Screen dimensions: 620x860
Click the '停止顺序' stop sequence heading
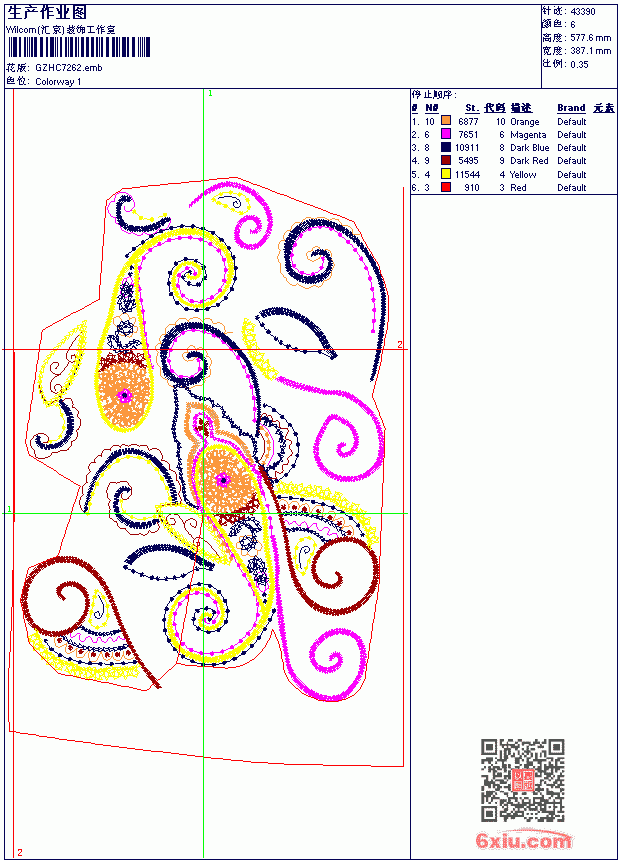click(434, 95)
